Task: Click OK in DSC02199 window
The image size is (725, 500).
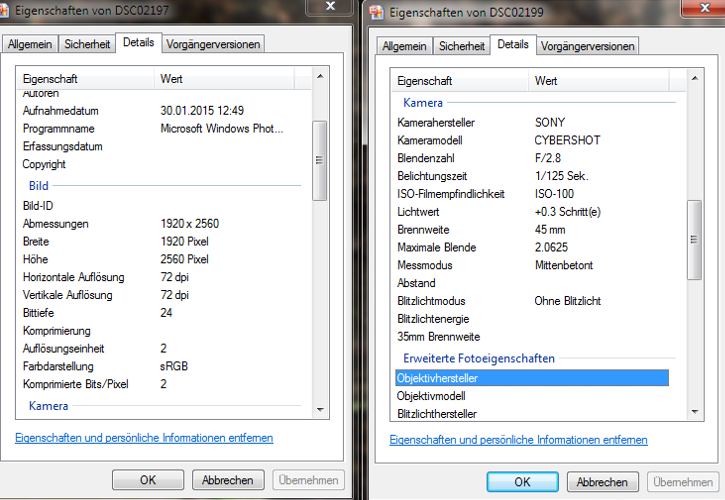Action: coord(522,482)
